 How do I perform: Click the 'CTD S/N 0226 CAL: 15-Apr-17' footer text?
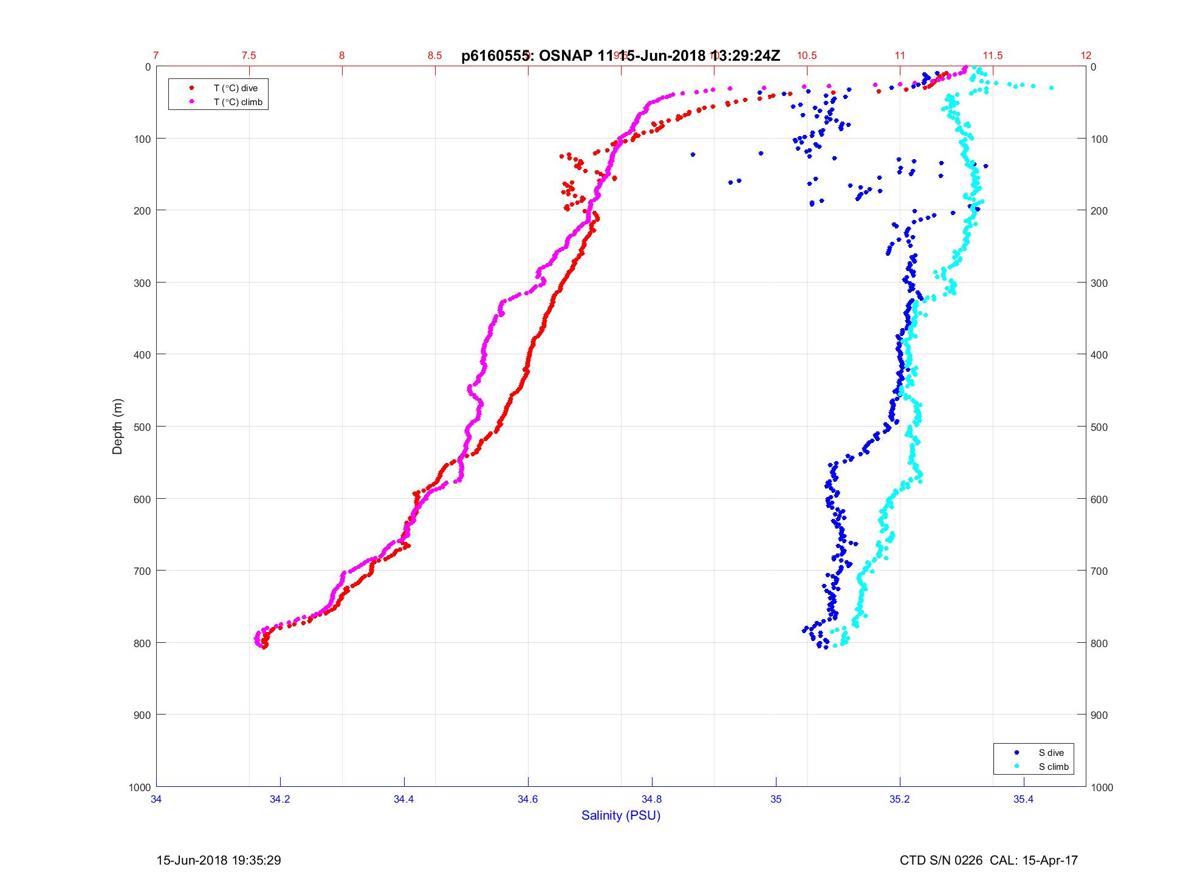(989, 860)
